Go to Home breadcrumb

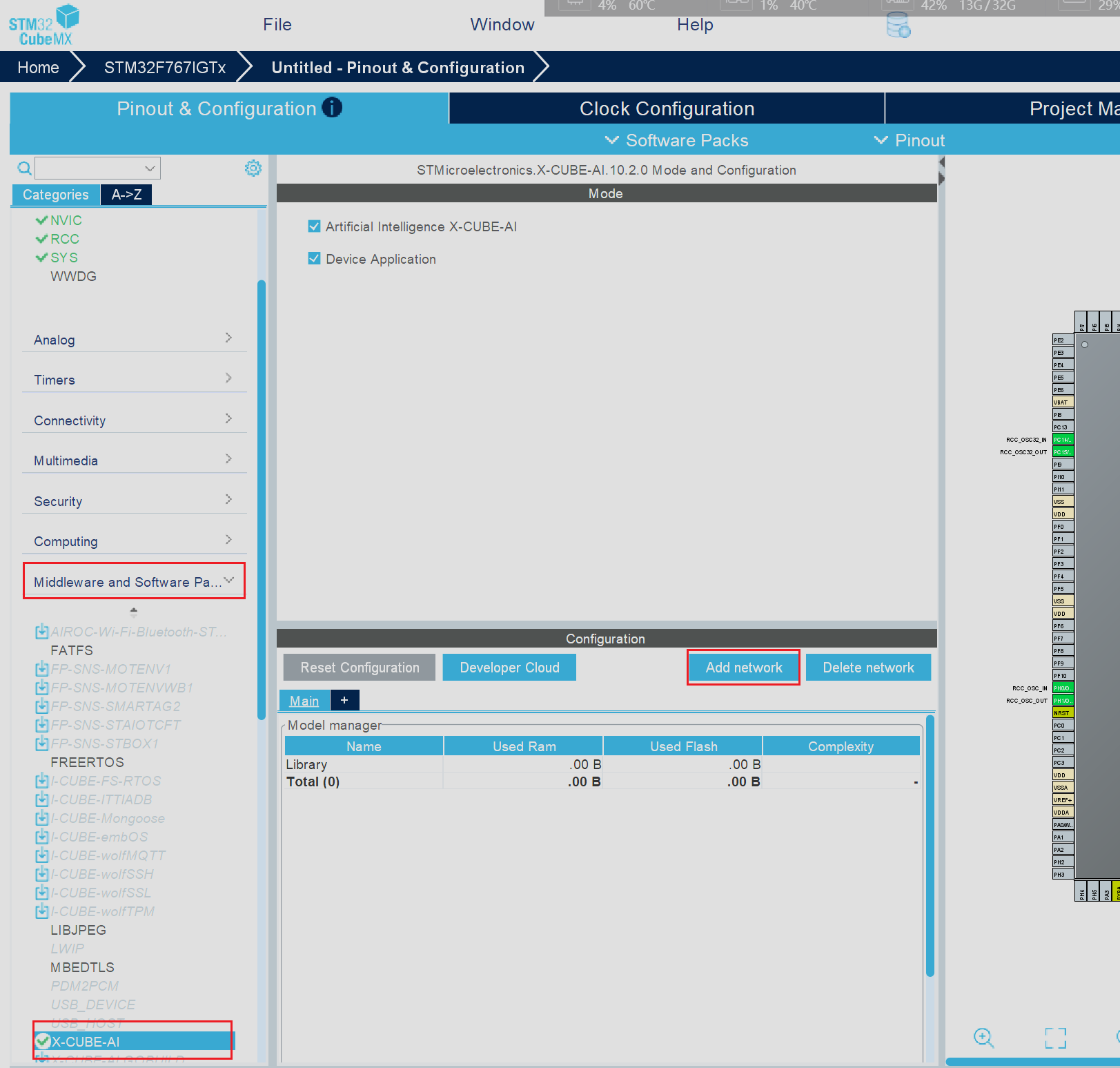click(38, 68)
